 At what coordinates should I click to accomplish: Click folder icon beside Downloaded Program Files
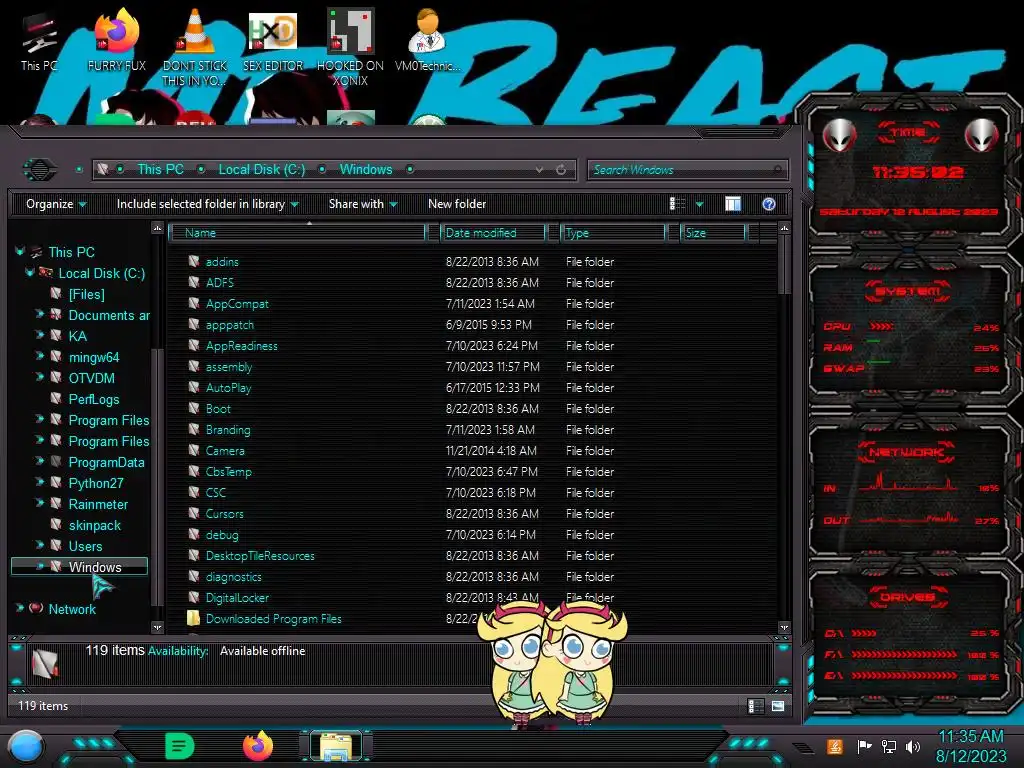(193, 618)
